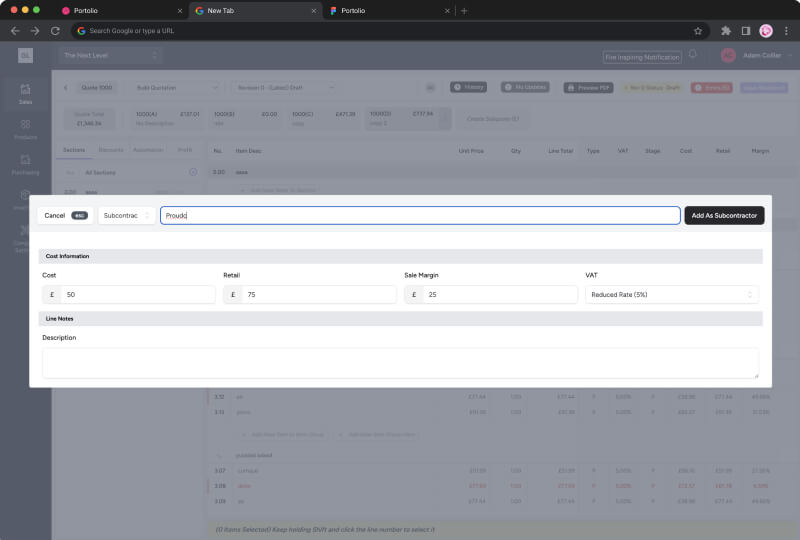
Task: Click the Description text area
Action: coord(400,362)
